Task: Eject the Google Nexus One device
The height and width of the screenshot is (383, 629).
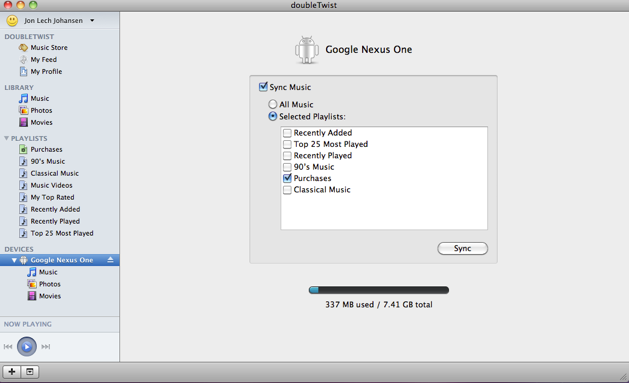Action: 110,260
